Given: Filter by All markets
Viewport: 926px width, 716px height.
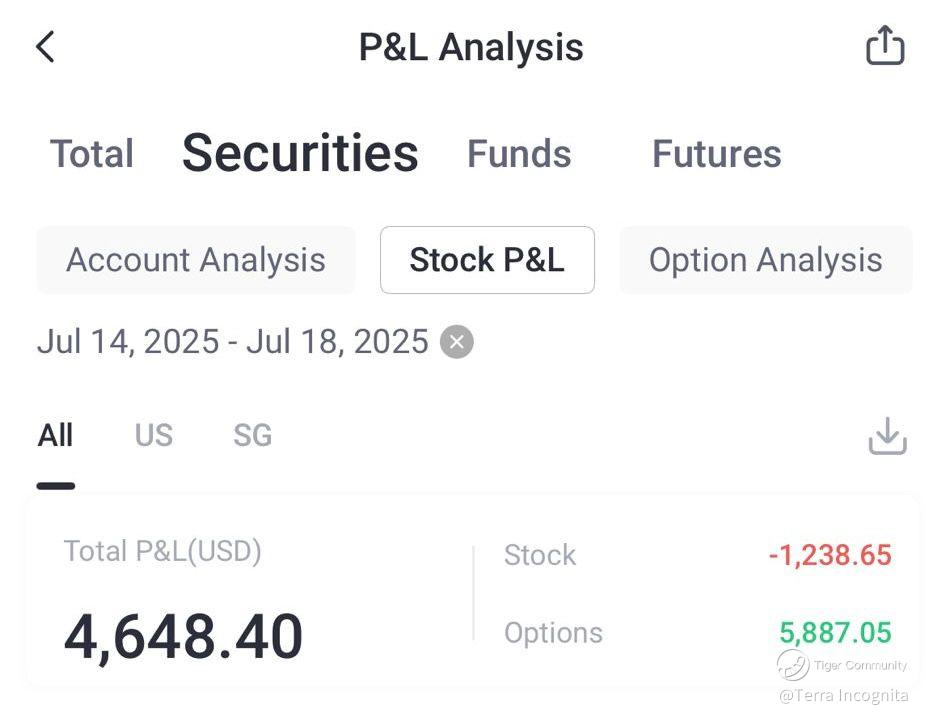Looking at the screenshot, I should pos(56,436).
